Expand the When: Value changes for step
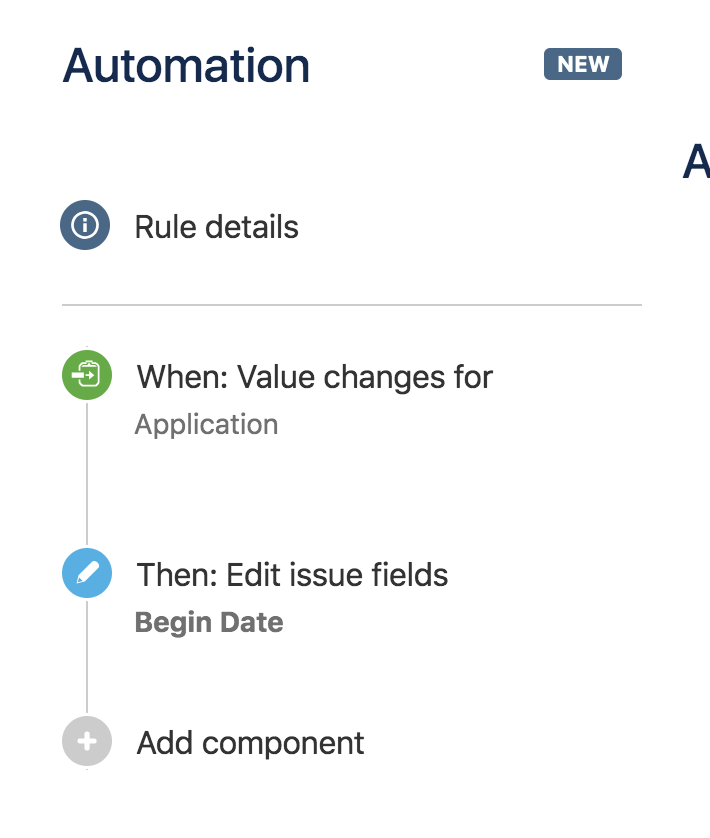Viewport: 710px width, 838px height. (313, 377)
